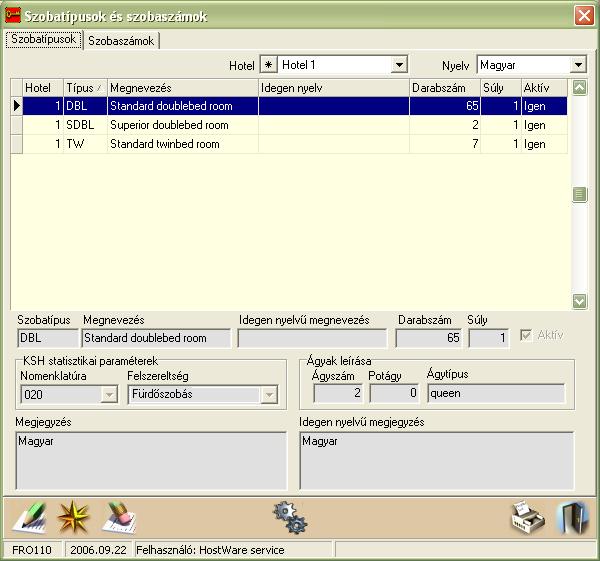
Task: Click the Idegen nyelvű megnevezés field
Action: tap(312, 338)
